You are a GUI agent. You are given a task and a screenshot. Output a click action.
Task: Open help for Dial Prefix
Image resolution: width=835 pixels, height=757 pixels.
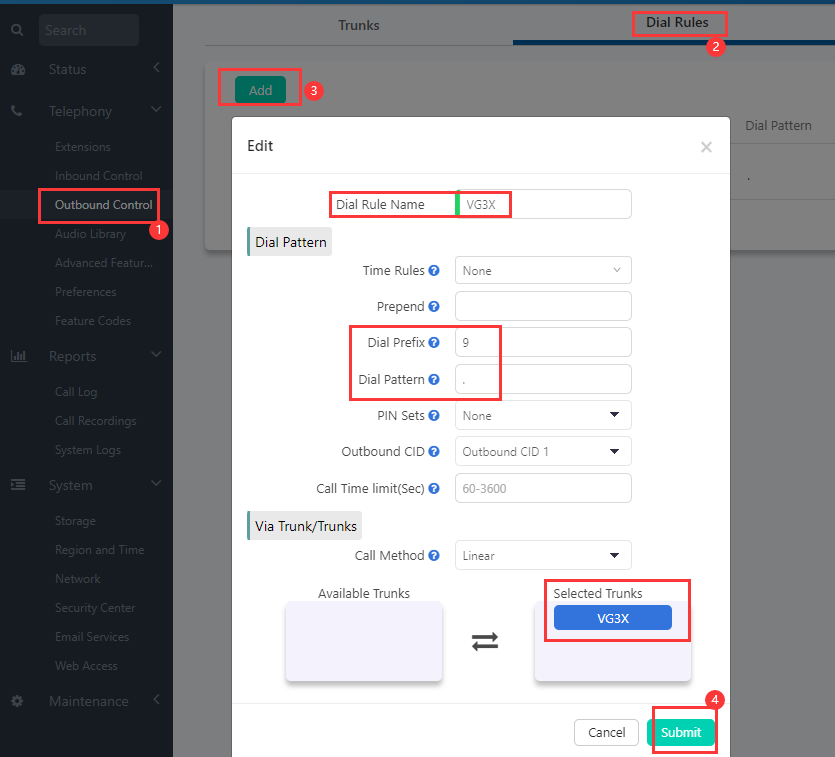click(434, 342)
